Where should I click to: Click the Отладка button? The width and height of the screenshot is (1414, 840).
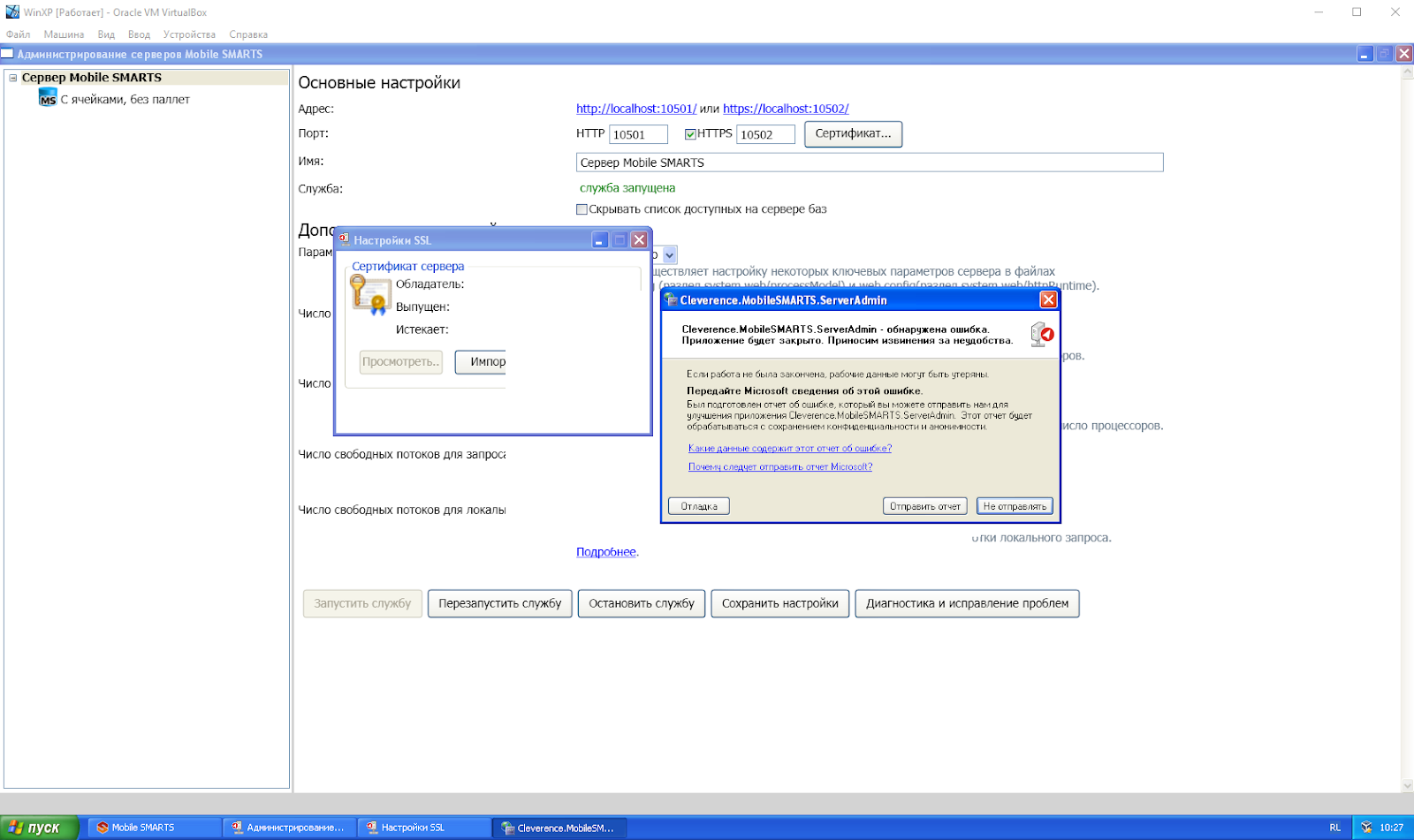[x=699, y=506]
